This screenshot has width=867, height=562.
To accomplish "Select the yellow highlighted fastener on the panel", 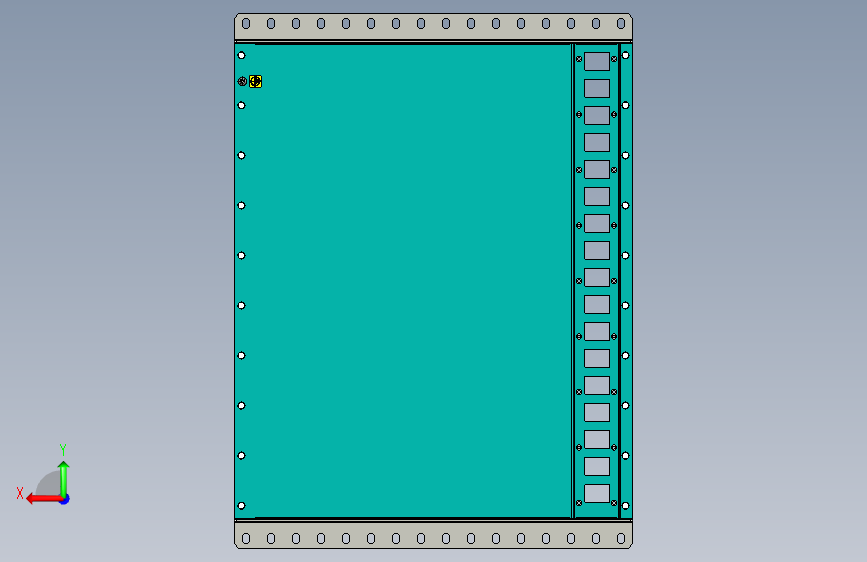I will [x=255, y=82].
